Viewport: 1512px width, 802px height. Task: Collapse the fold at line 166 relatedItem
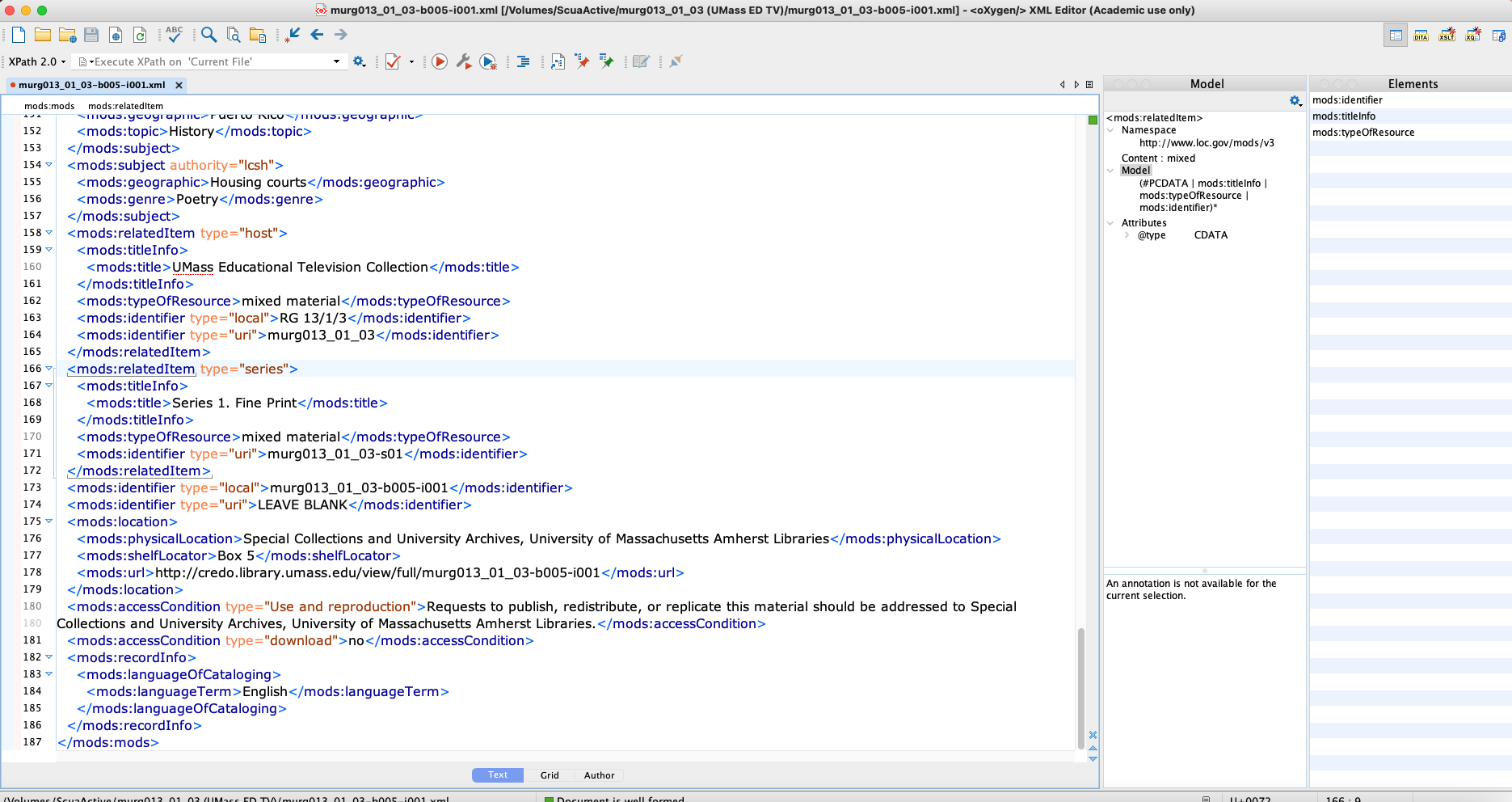pyautogui.click(x=49, y=369)
